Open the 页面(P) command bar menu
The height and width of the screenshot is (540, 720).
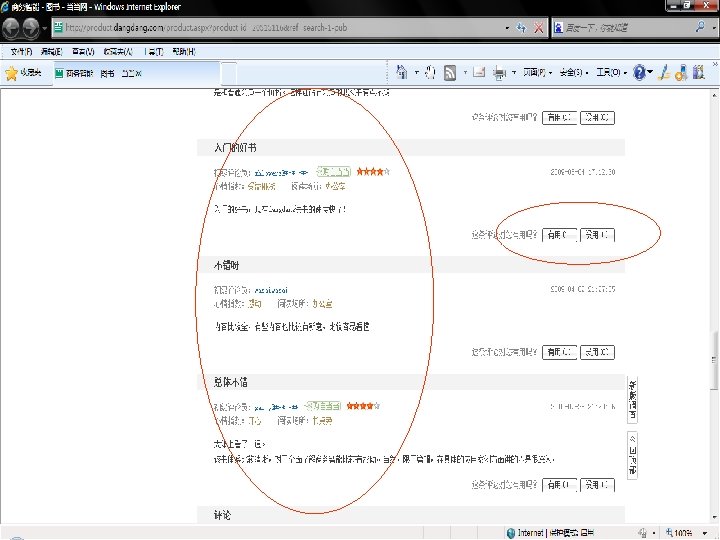(537, 72)
